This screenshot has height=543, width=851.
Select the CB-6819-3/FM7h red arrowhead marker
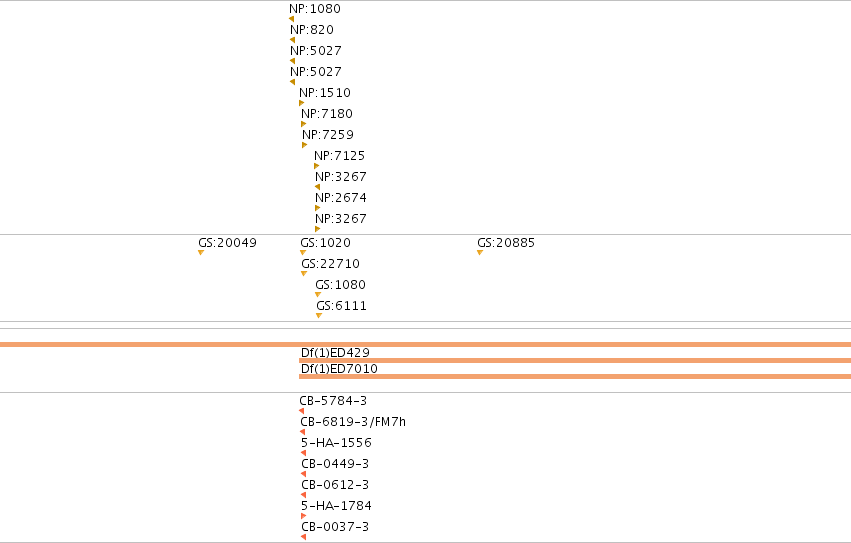coord(303,432)
